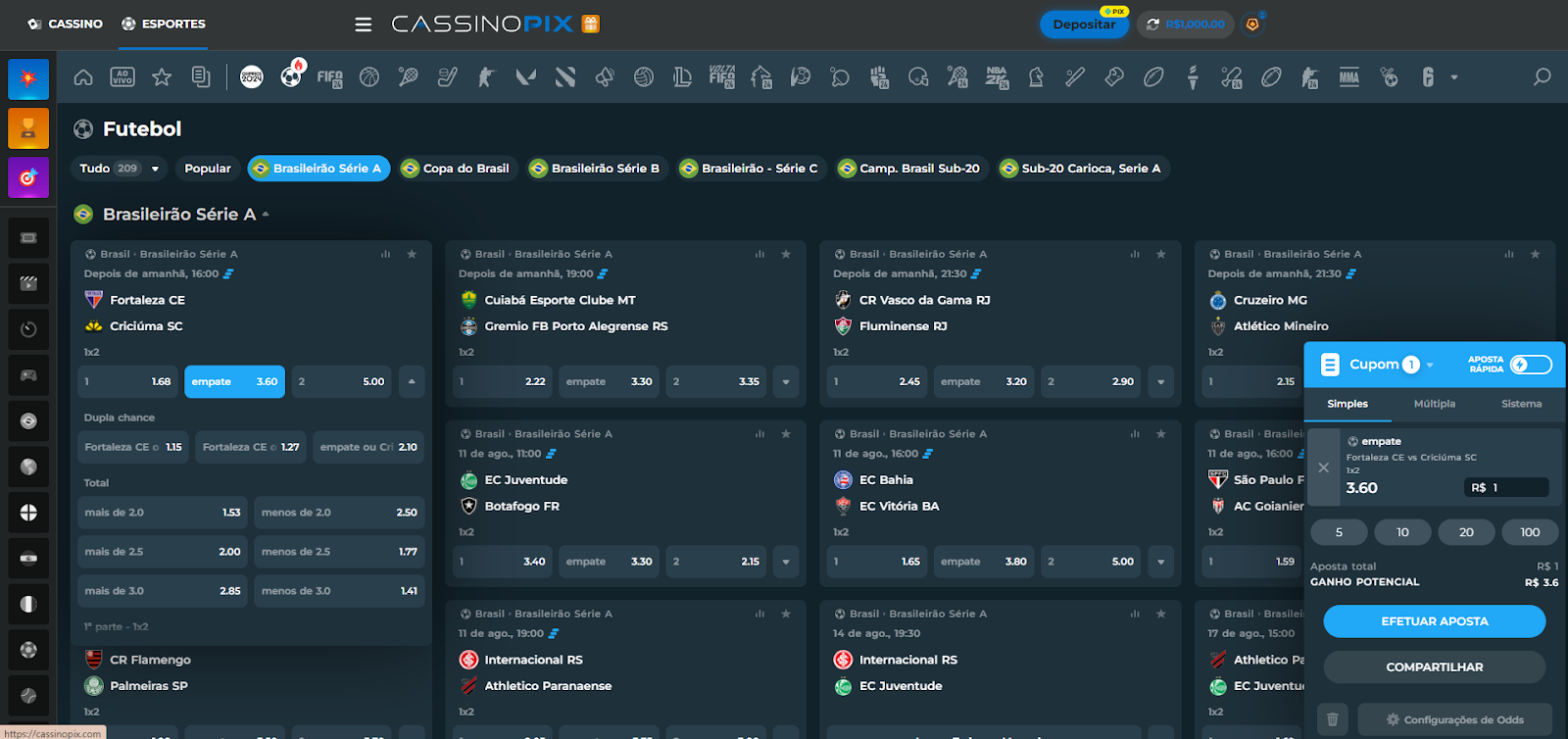
Task: Favorite the CR Vasco da Gama match star
Action: click(1161, 254)
